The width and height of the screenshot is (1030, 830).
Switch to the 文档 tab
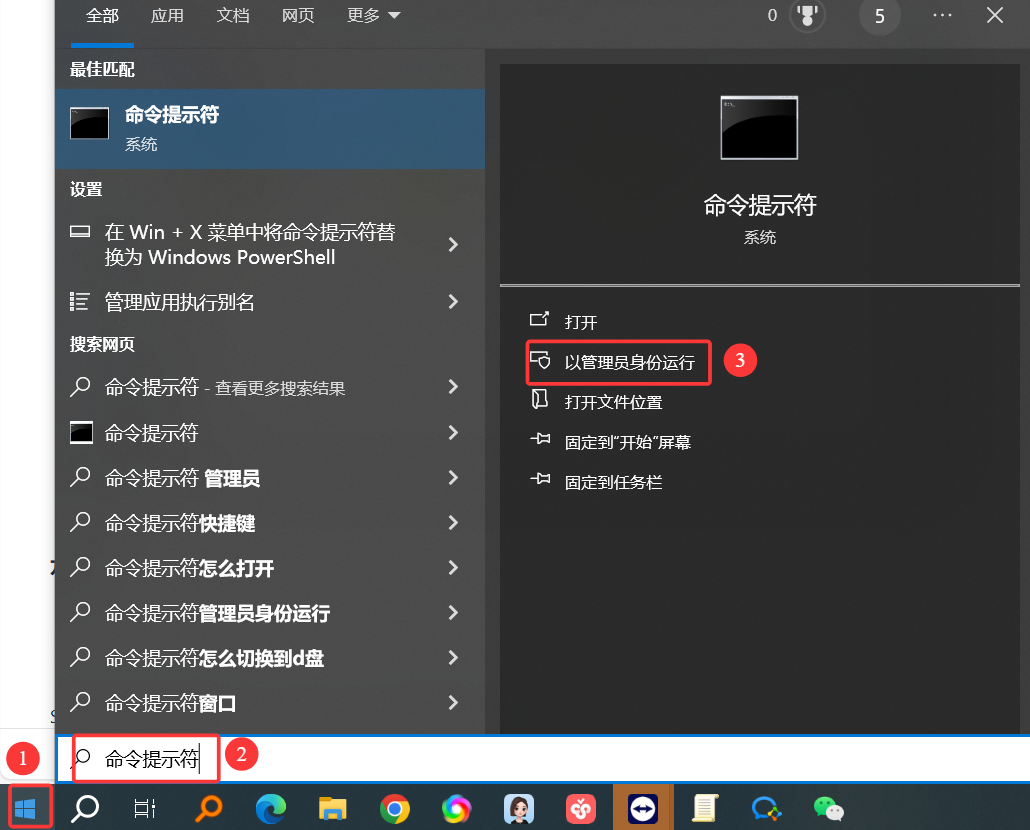[x=233, y=16]
